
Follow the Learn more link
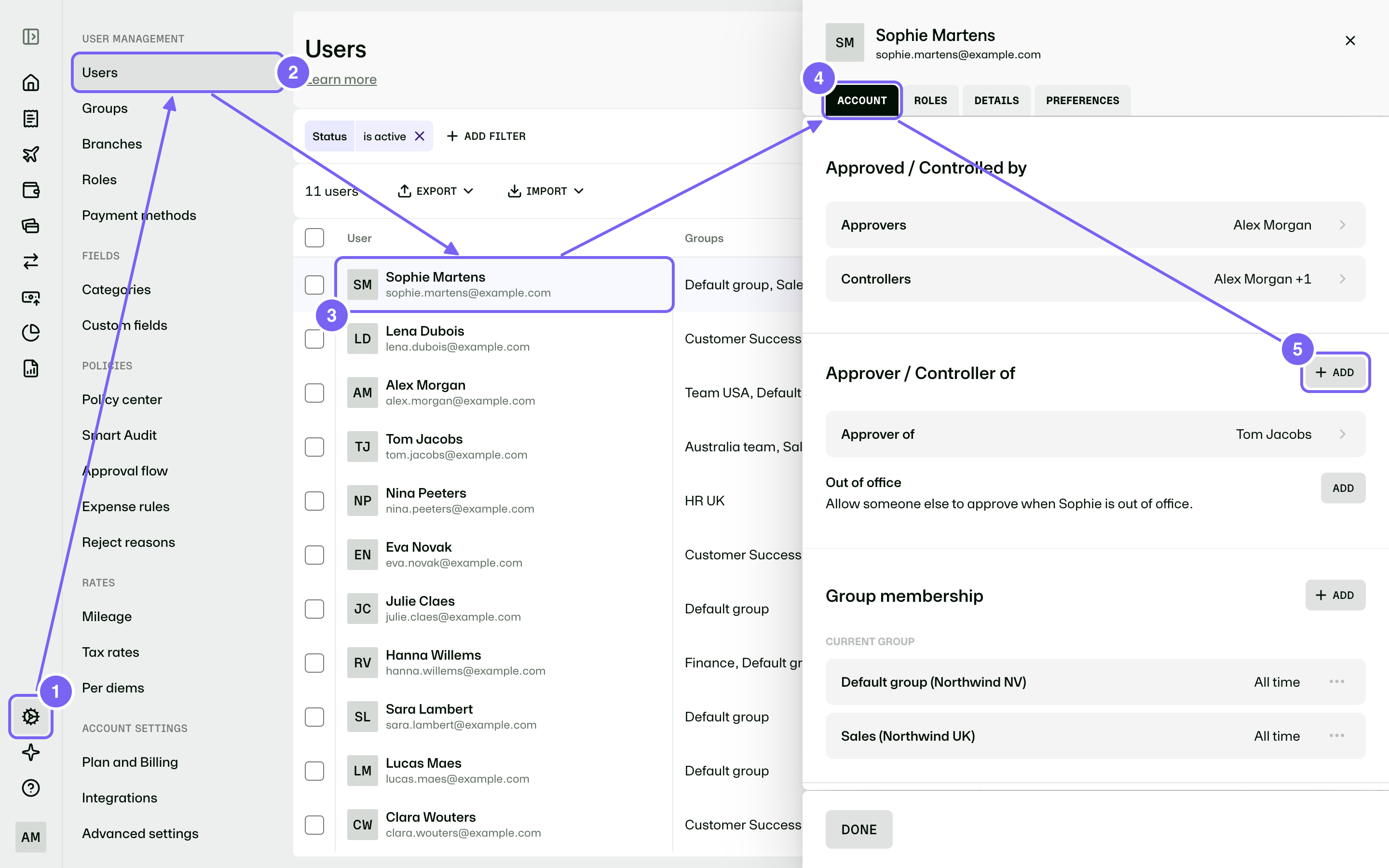(341, 80)
